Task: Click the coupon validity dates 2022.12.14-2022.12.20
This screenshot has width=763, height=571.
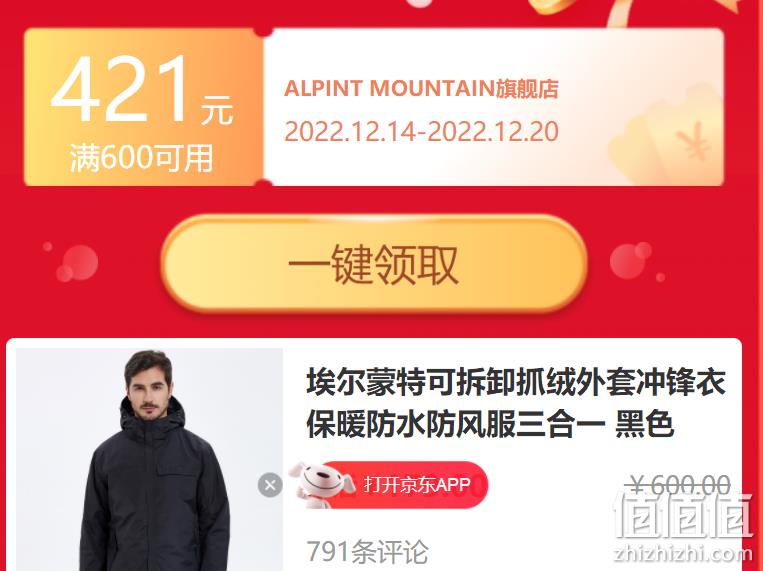Action: tap(421, 131)
